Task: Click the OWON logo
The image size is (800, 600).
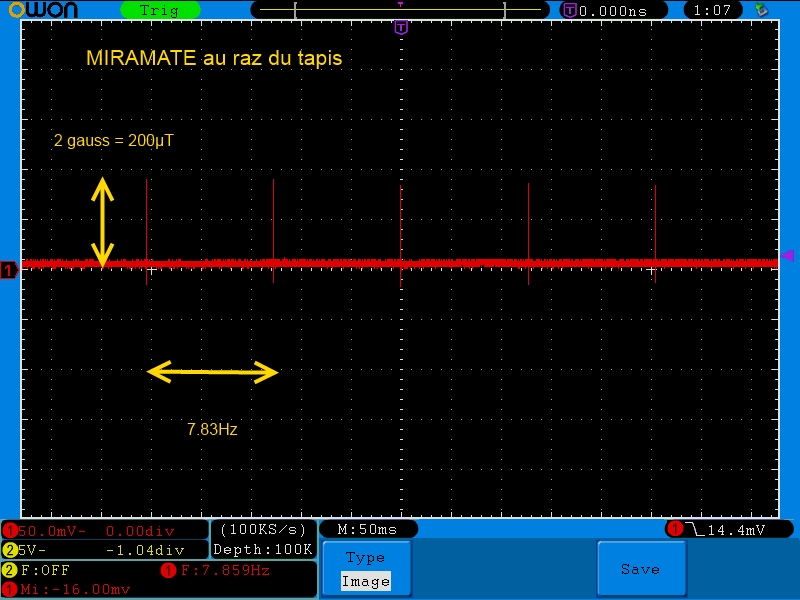Action: [x=43, y=9]
